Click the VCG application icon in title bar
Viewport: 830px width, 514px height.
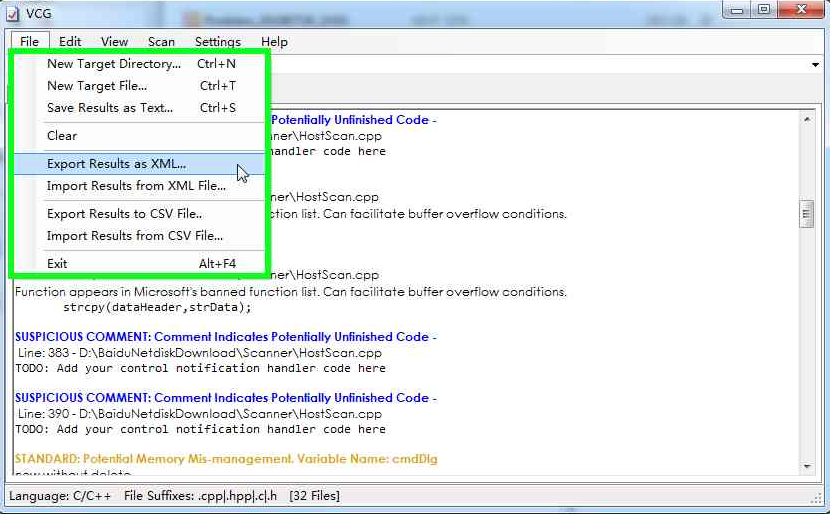(x=14, y=13)
